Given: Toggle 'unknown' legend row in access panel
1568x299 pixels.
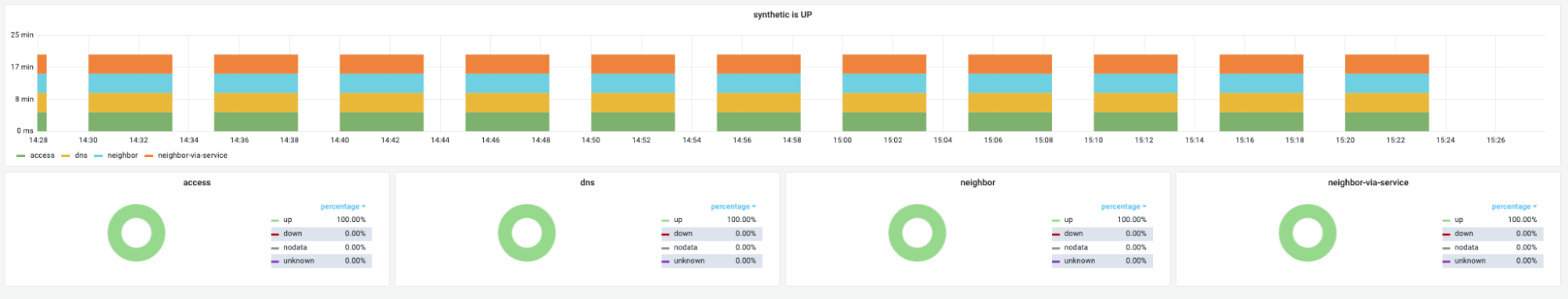Looking at the screenshot, I should click(321, 261).
